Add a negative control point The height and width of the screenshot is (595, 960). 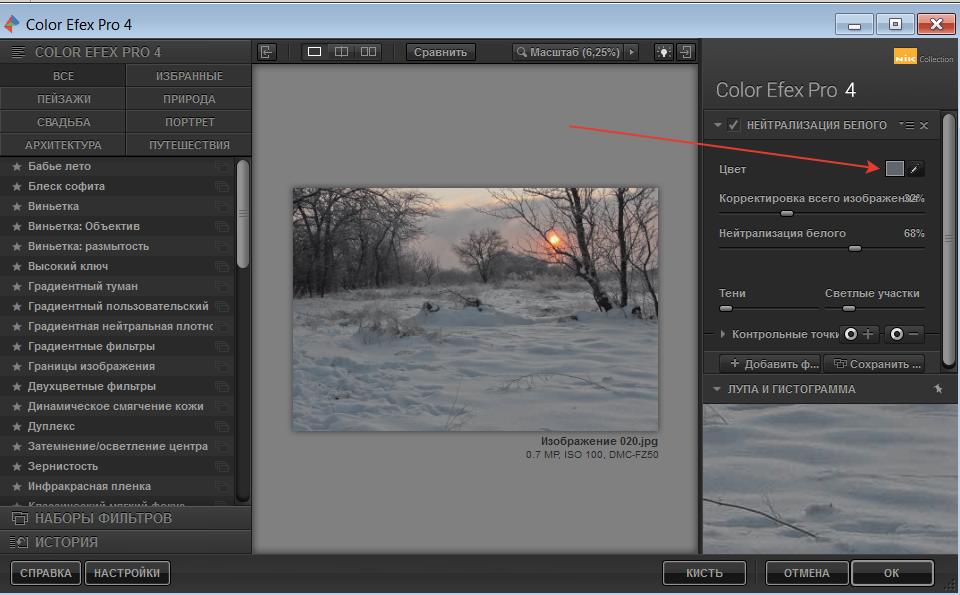904,334
